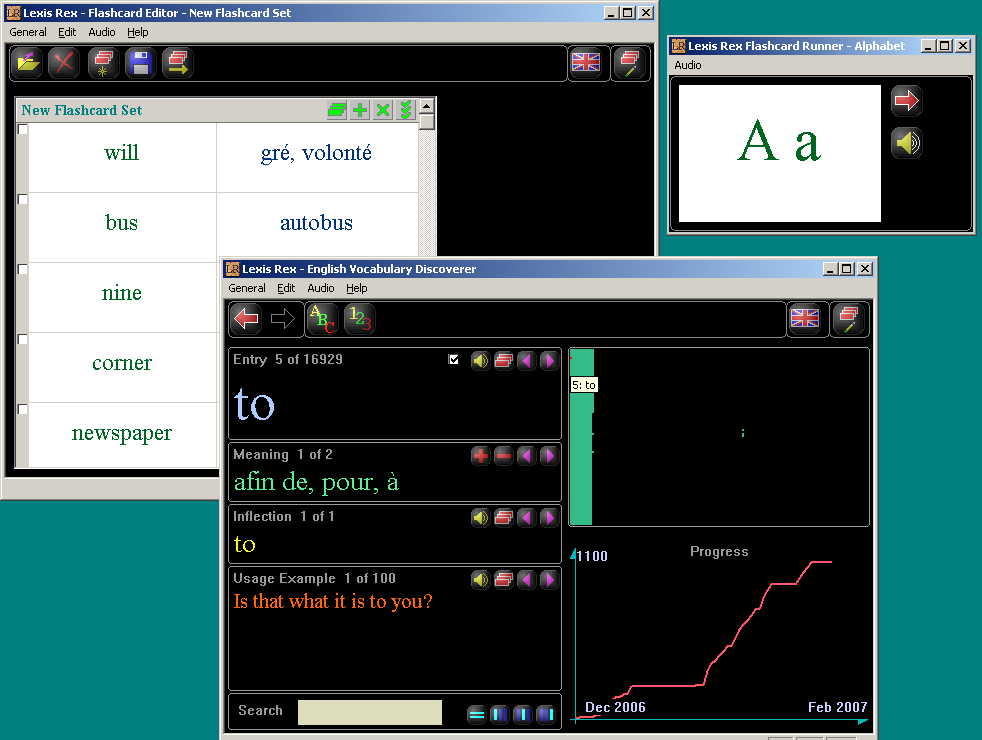Open the Edit menu in Flashcard Editor
982x740 pixels.
coord(67,32)
